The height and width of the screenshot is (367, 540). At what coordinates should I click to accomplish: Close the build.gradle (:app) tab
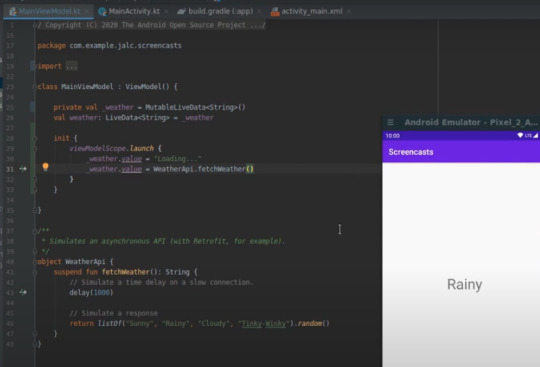(259, 12)
